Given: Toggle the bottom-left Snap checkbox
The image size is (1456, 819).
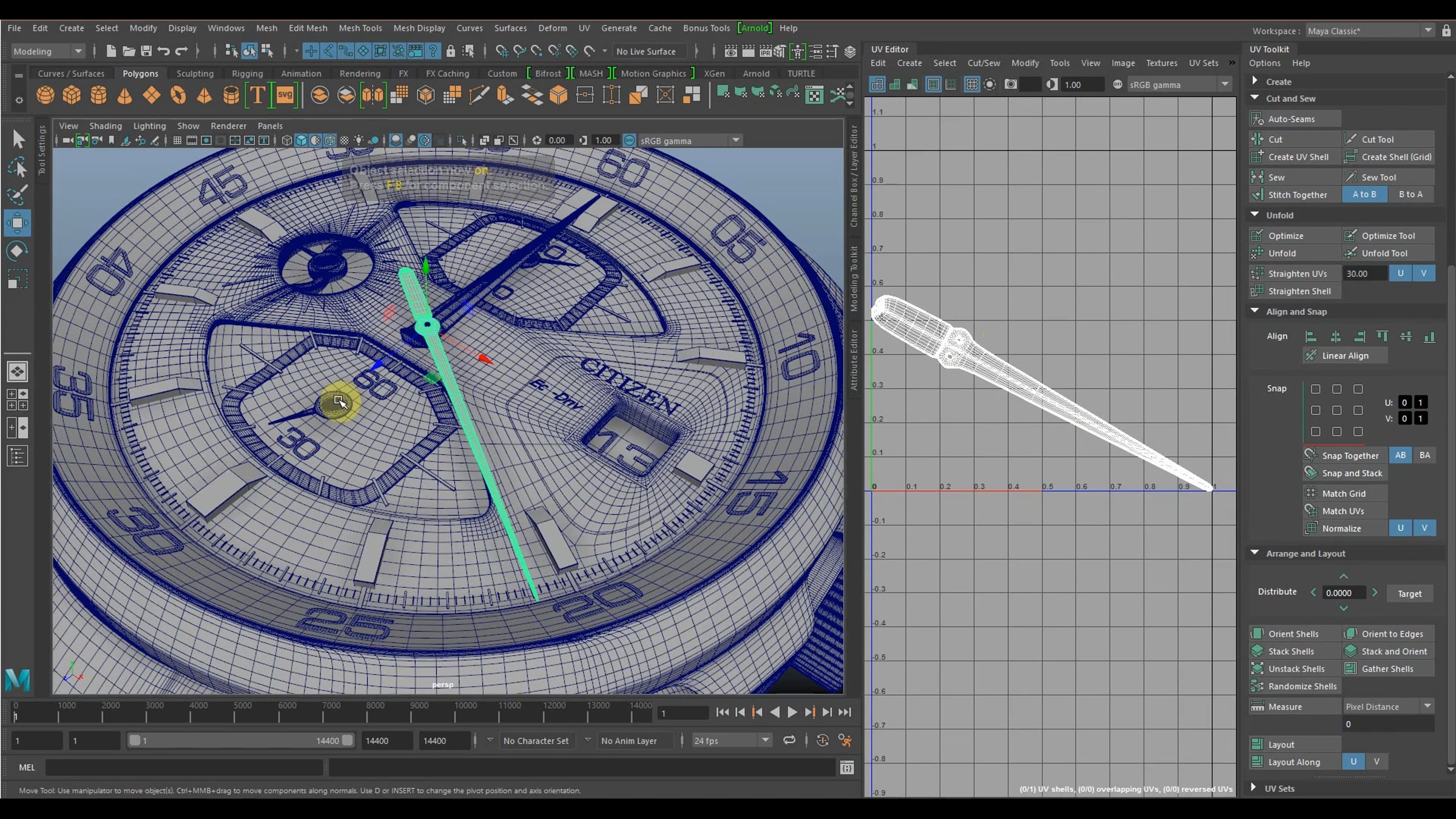Looking at the screenshot, I should pos(1315,431).
